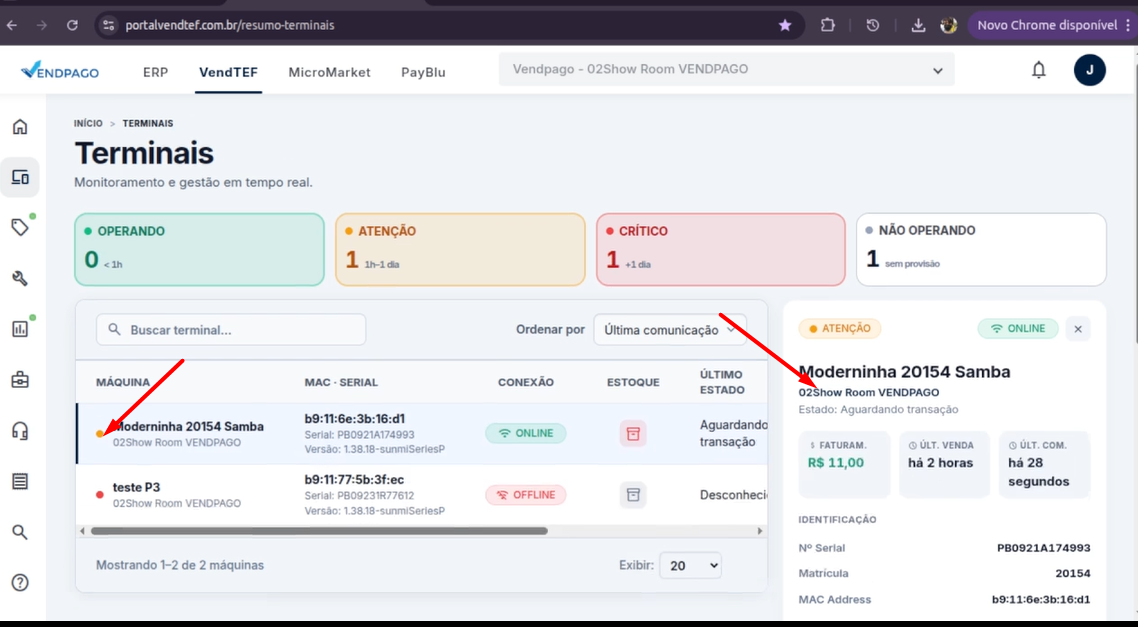Click the gray stock icon for teste P3
The width and height of the screenshot is (1138, 627).
pos(633,495)
